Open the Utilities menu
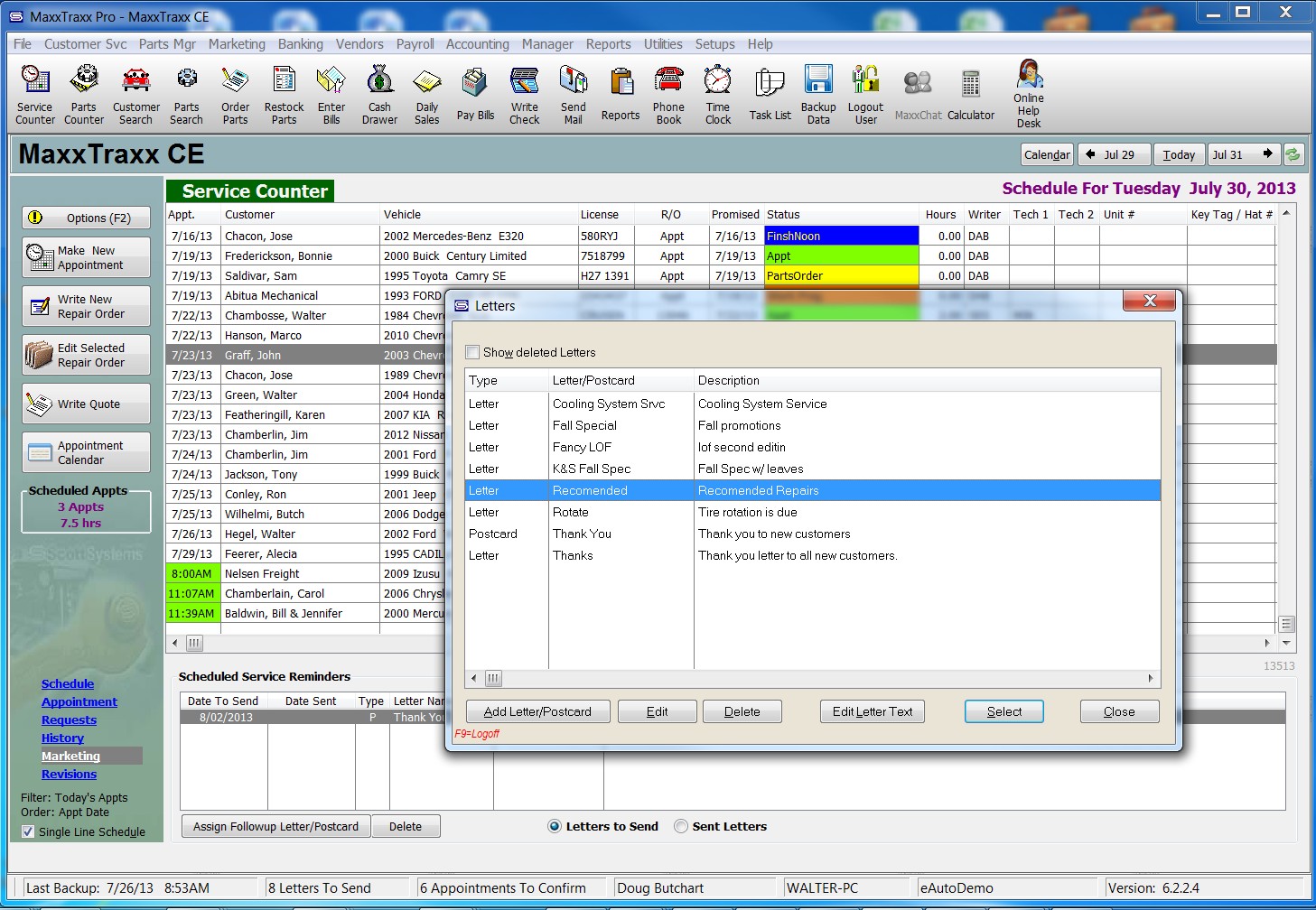Viewport: 1316px width, 910px height. [x=663, y=44]
